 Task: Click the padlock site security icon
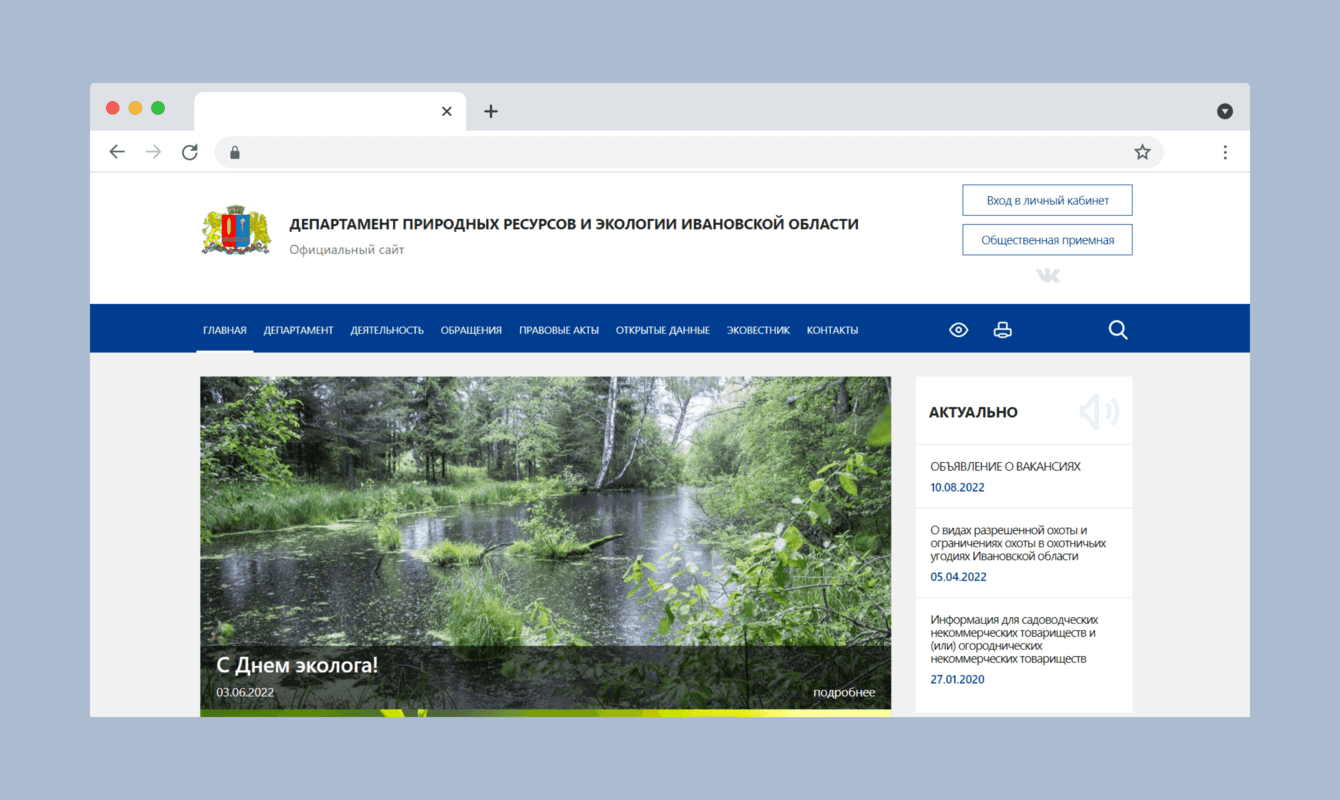coord(235,152)
